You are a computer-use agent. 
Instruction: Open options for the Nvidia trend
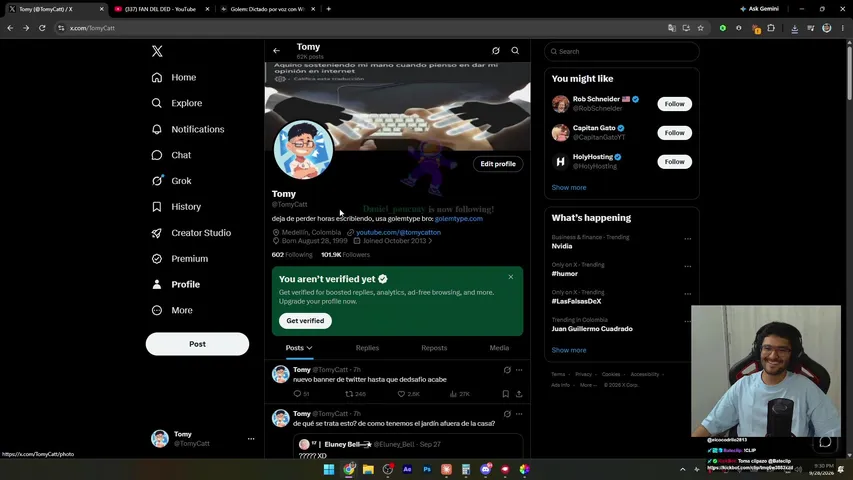point(688,238)
